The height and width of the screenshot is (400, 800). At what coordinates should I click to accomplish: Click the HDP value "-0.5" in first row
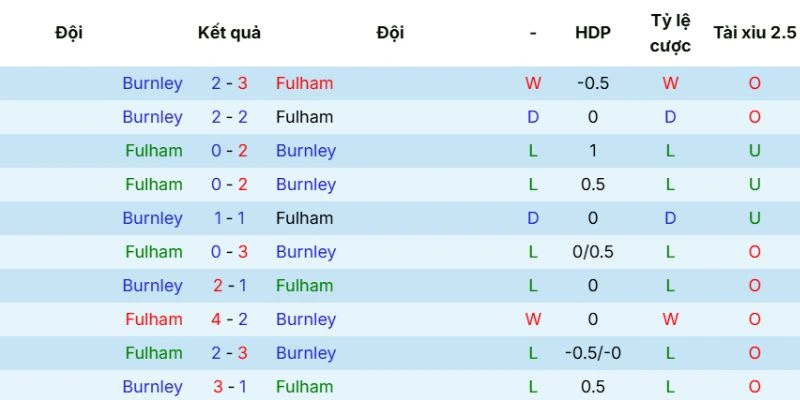tap(592, 83)
